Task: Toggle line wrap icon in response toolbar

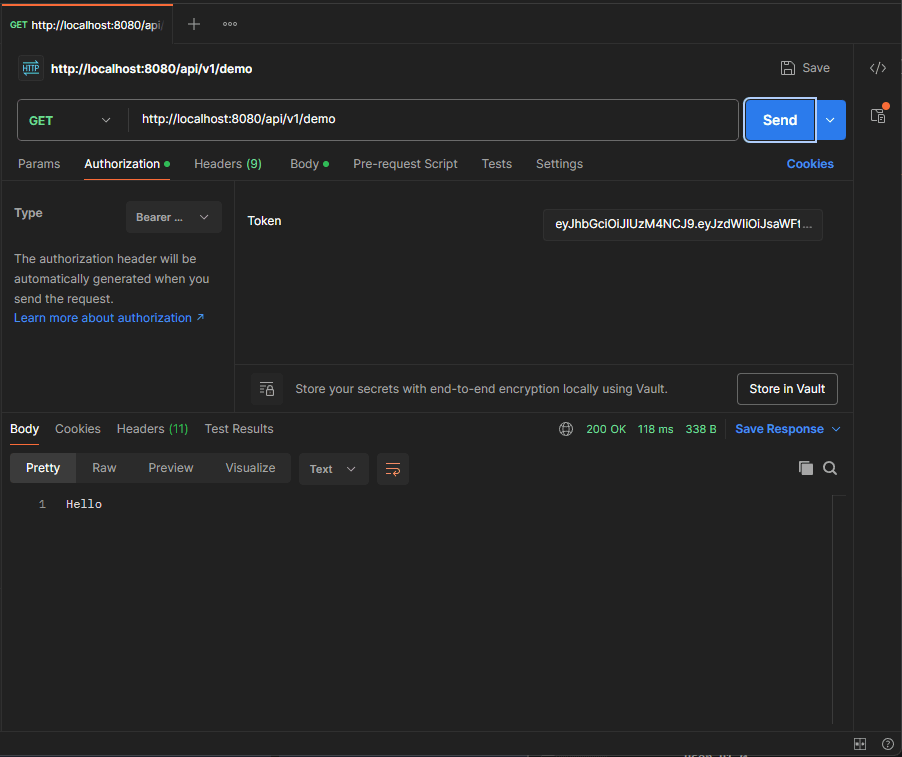Action: (x=393, y=469)
